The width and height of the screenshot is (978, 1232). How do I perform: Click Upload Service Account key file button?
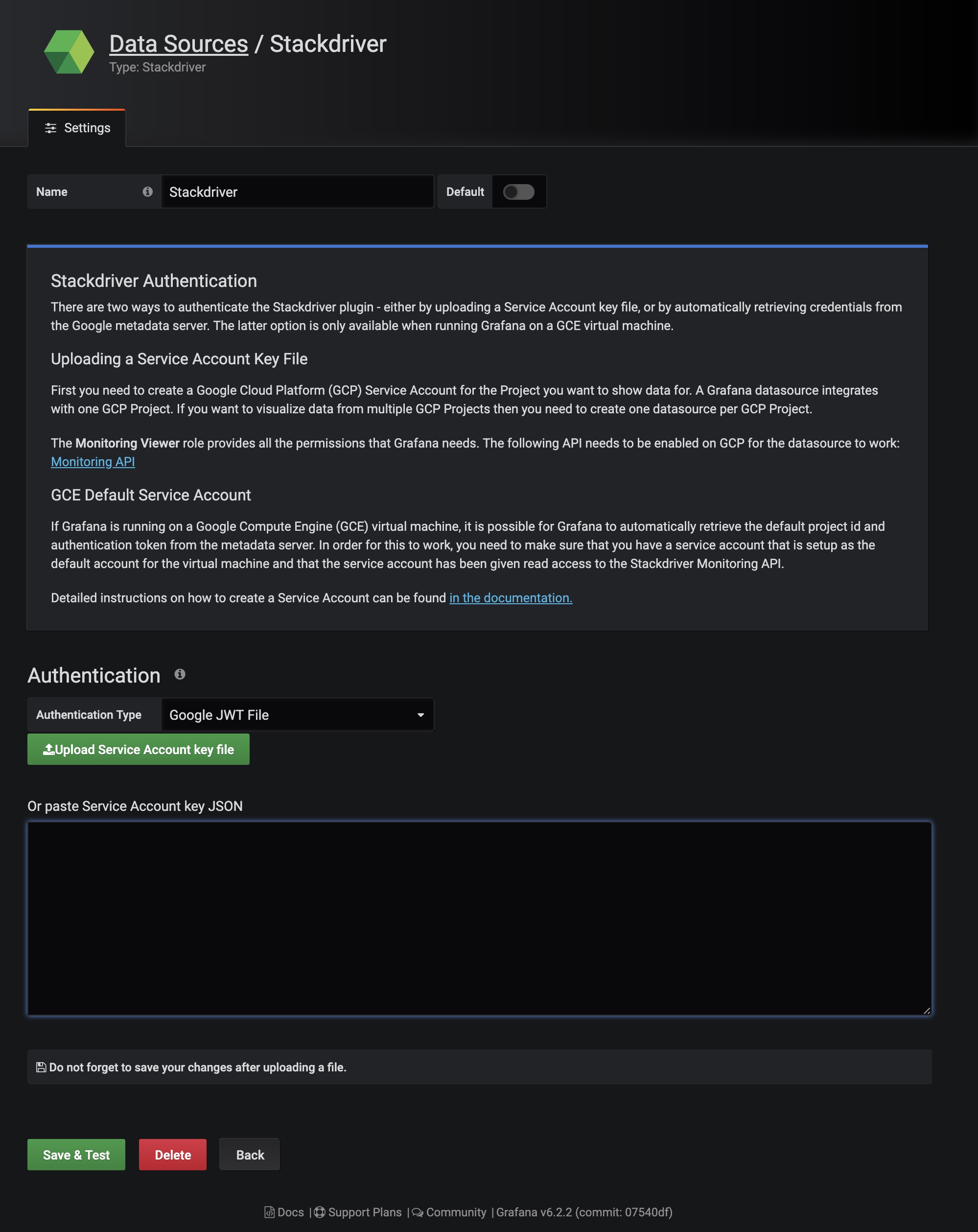(x=138, y=750)
